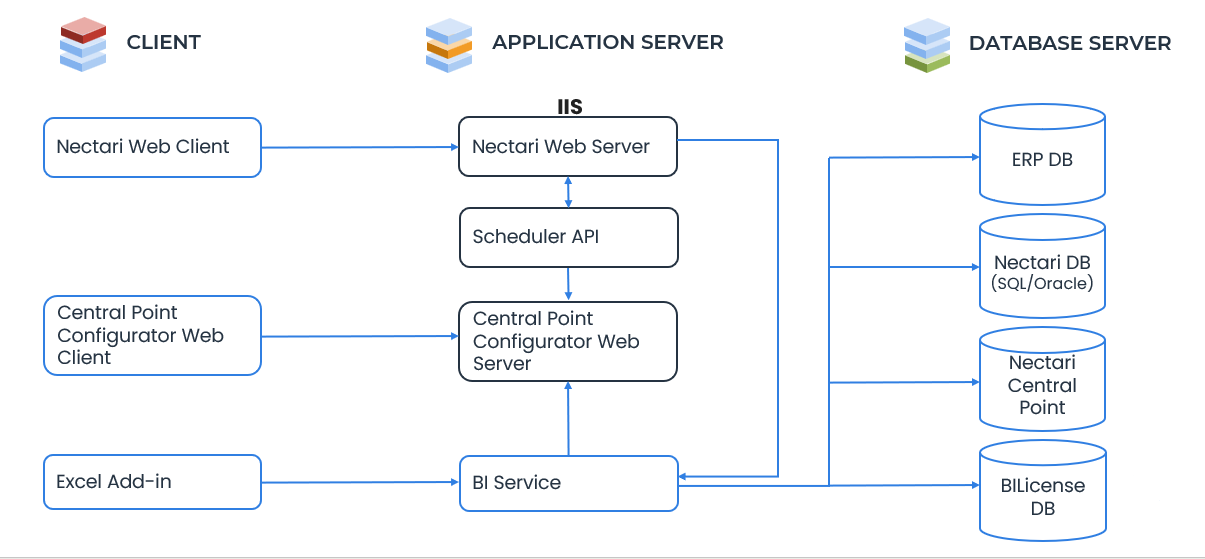Screen dimensions: 1205x559
Task: Click the orange Application Server stack icon
Action: (x=448, y=45)
